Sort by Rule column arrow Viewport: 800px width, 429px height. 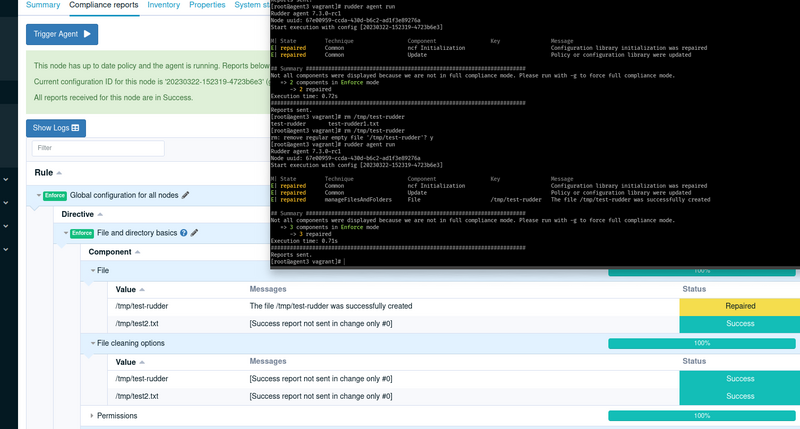[x=59, y=173]
